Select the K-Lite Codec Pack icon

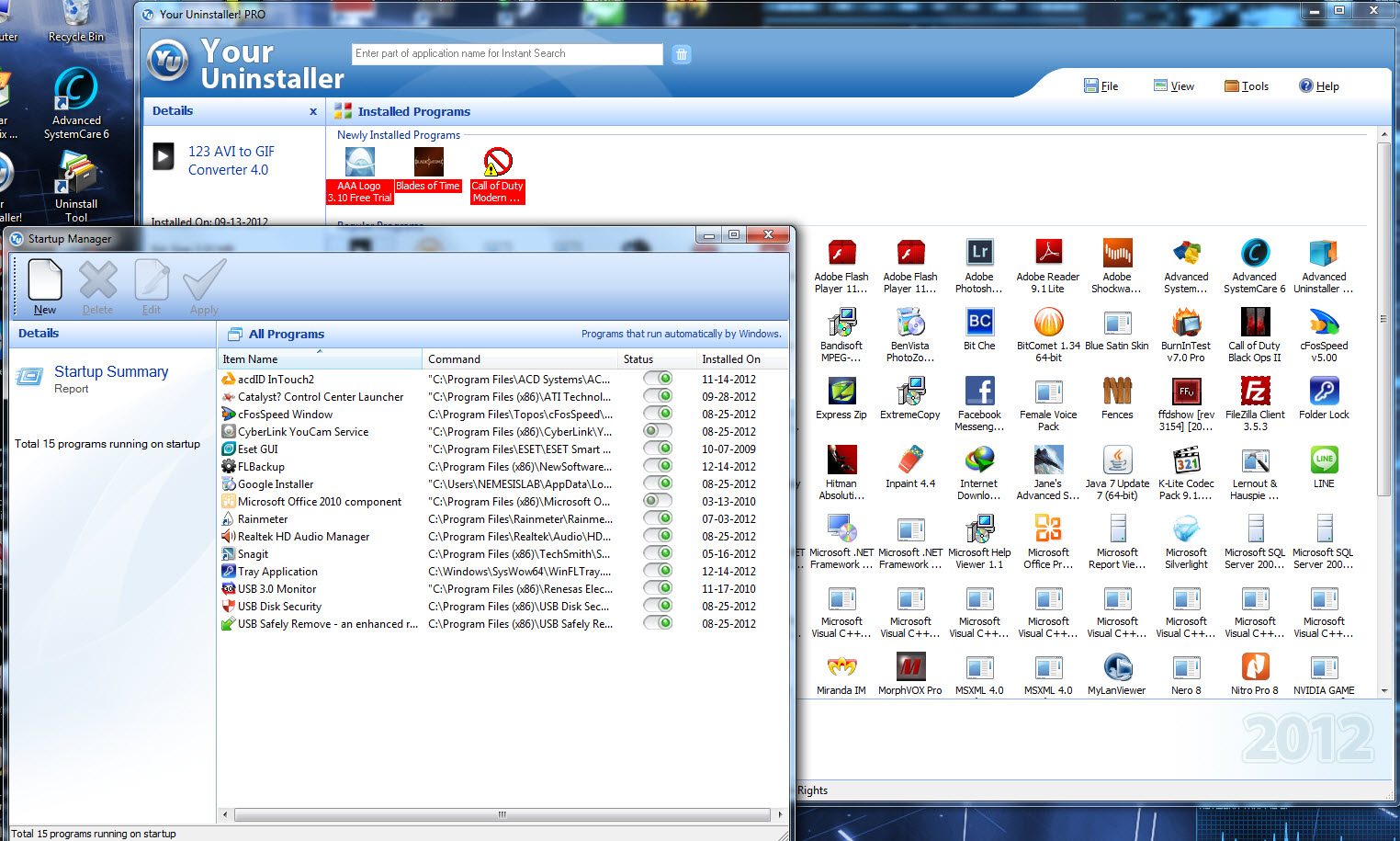(x=1186, y=459)
